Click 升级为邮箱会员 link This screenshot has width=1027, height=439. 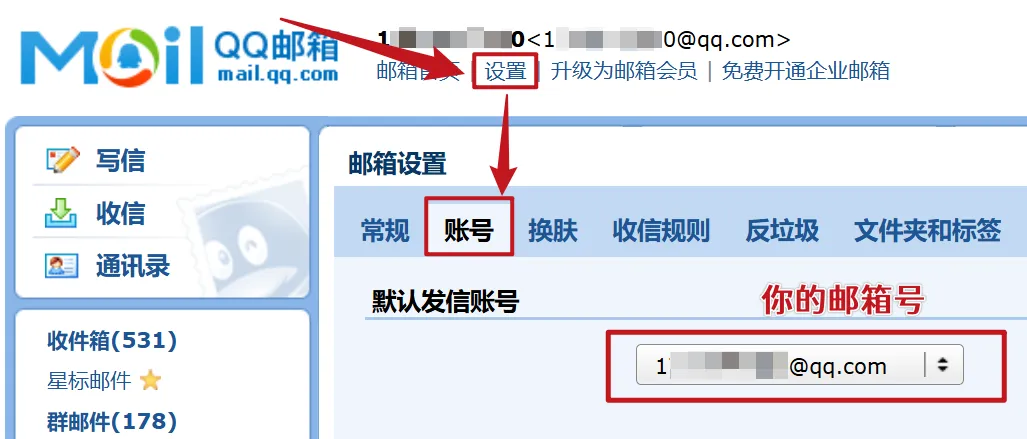click(x=624, y=71)
